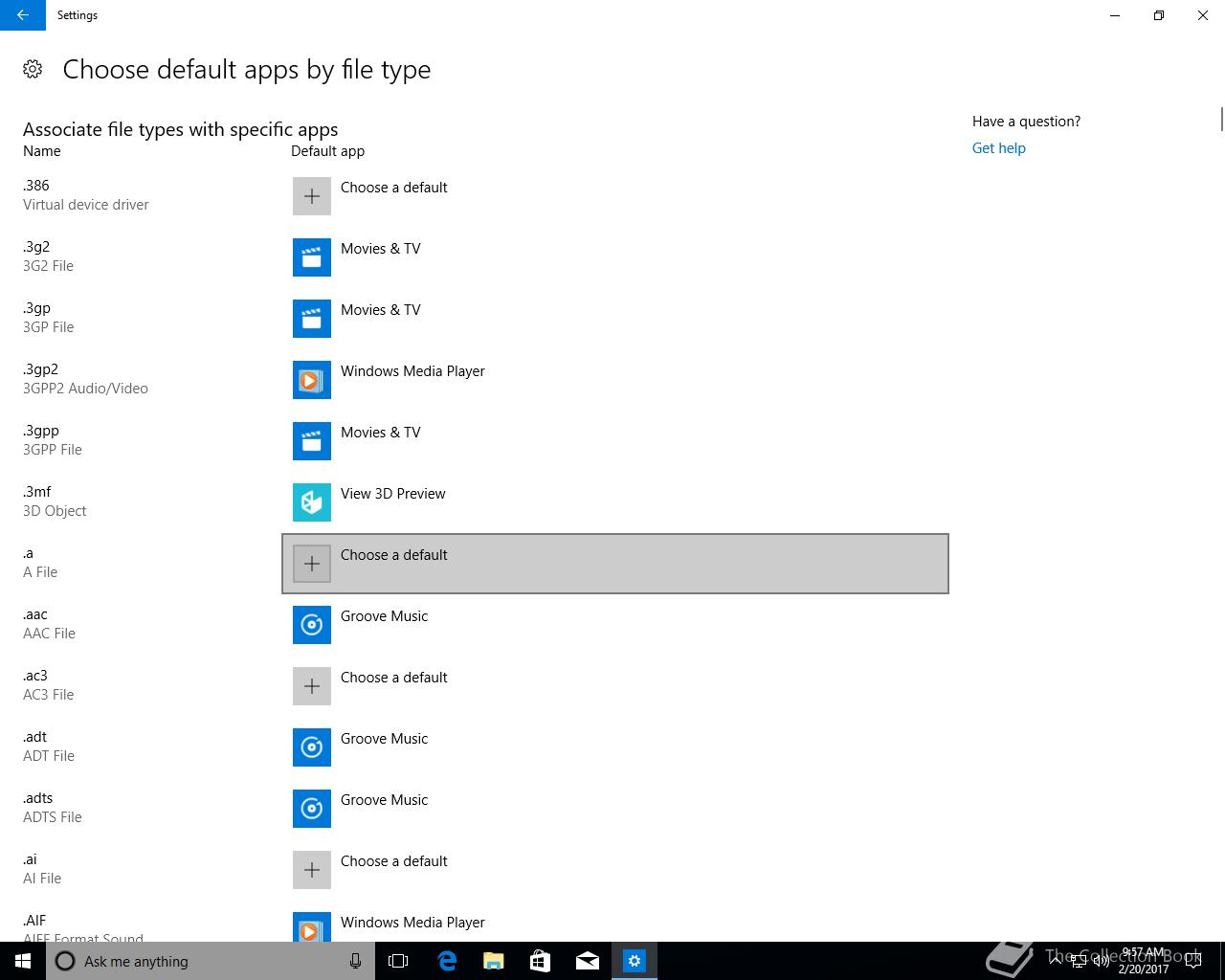Click the Default app column header
1225x980 pixels.
327,151
